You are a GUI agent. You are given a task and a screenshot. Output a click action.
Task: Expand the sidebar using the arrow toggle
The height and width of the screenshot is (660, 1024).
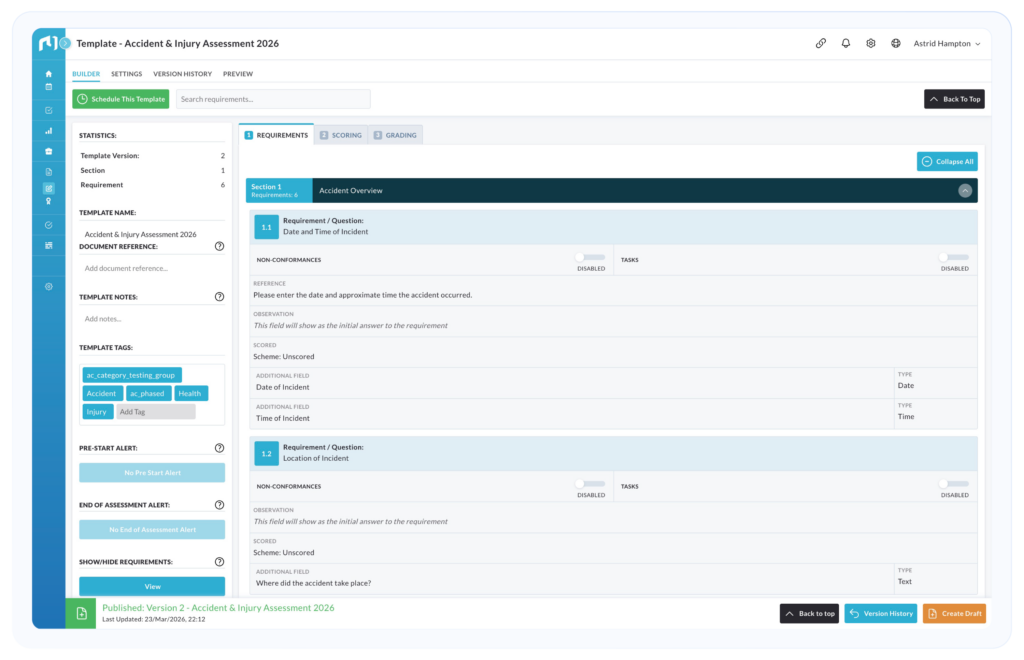(65, 44)
